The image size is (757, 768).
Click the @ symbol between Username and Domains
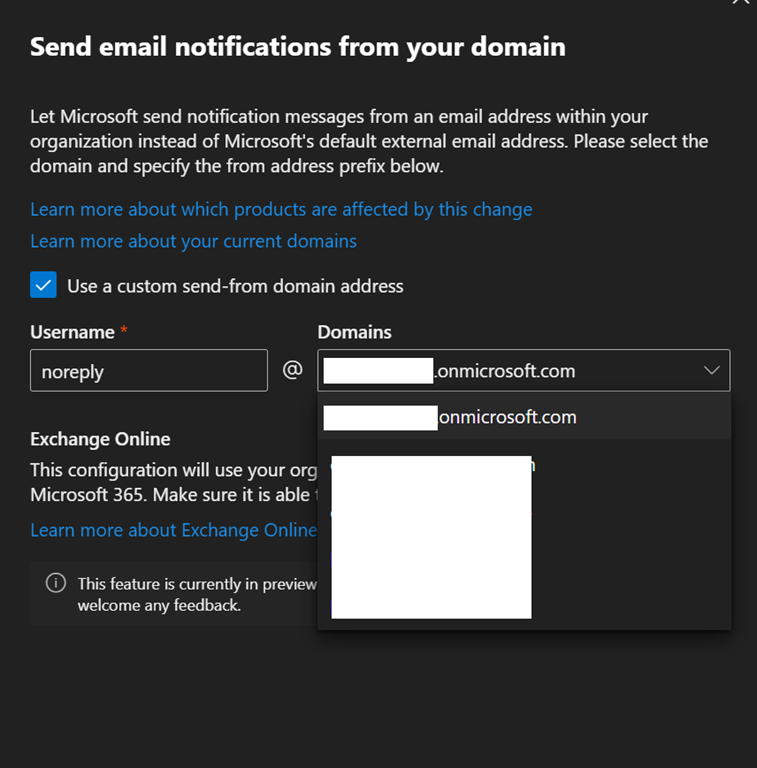[292, 370]
